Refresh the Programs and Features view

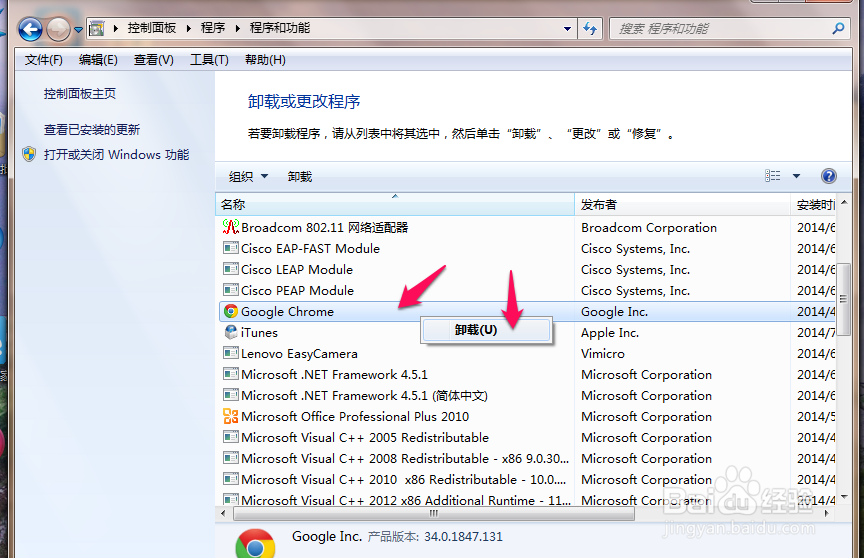click(x=590, y=29)
